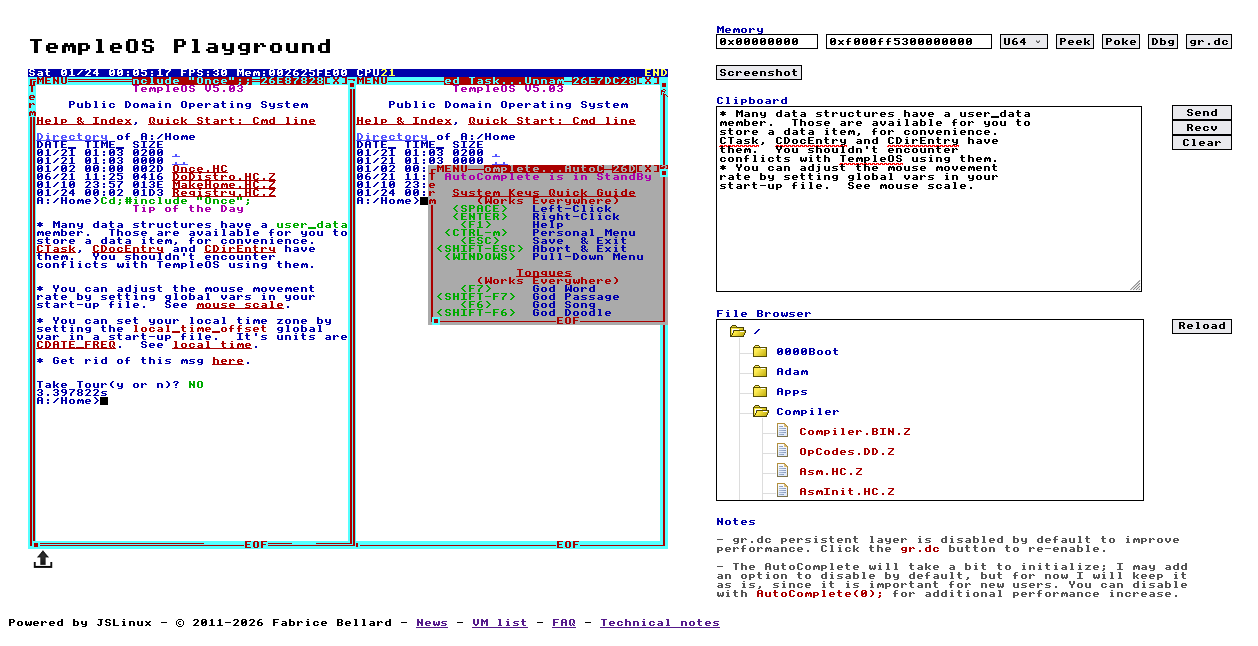Click Quick Start: Cmd line in left terminal
Screen dimensions: 1258x646
(232, 121)
